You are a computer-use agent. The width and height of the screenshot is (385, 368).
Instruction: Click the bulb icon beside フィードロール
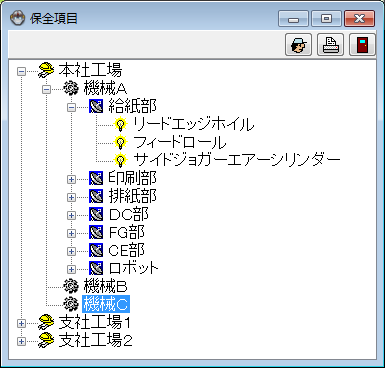[120, 143]
